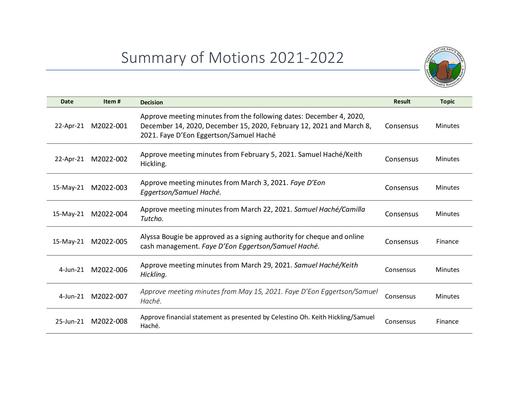Click item number M2022-001

pos(109,126)
